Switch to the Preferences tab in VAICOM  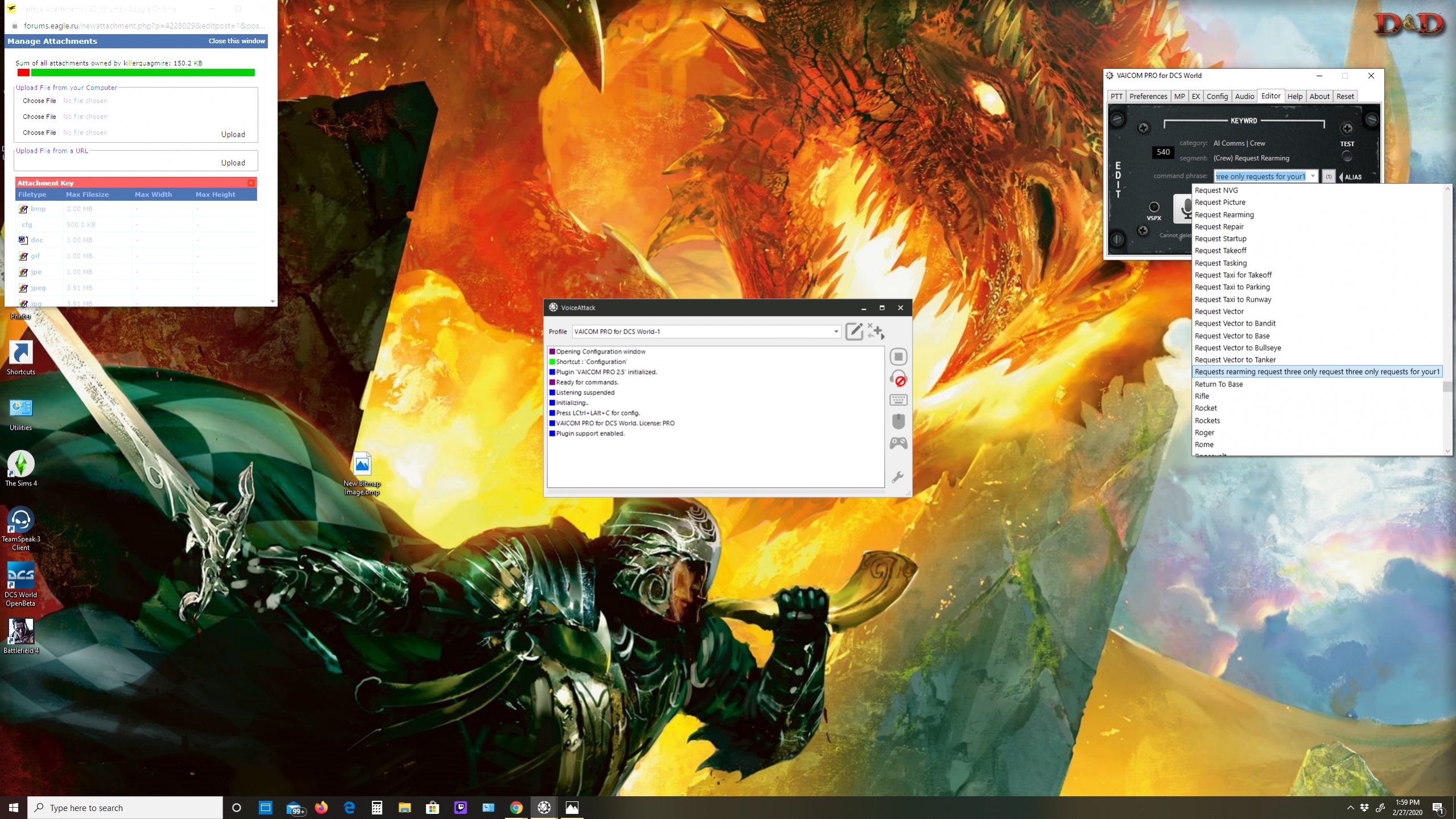pyautogui.click(x=1148, y=96)
